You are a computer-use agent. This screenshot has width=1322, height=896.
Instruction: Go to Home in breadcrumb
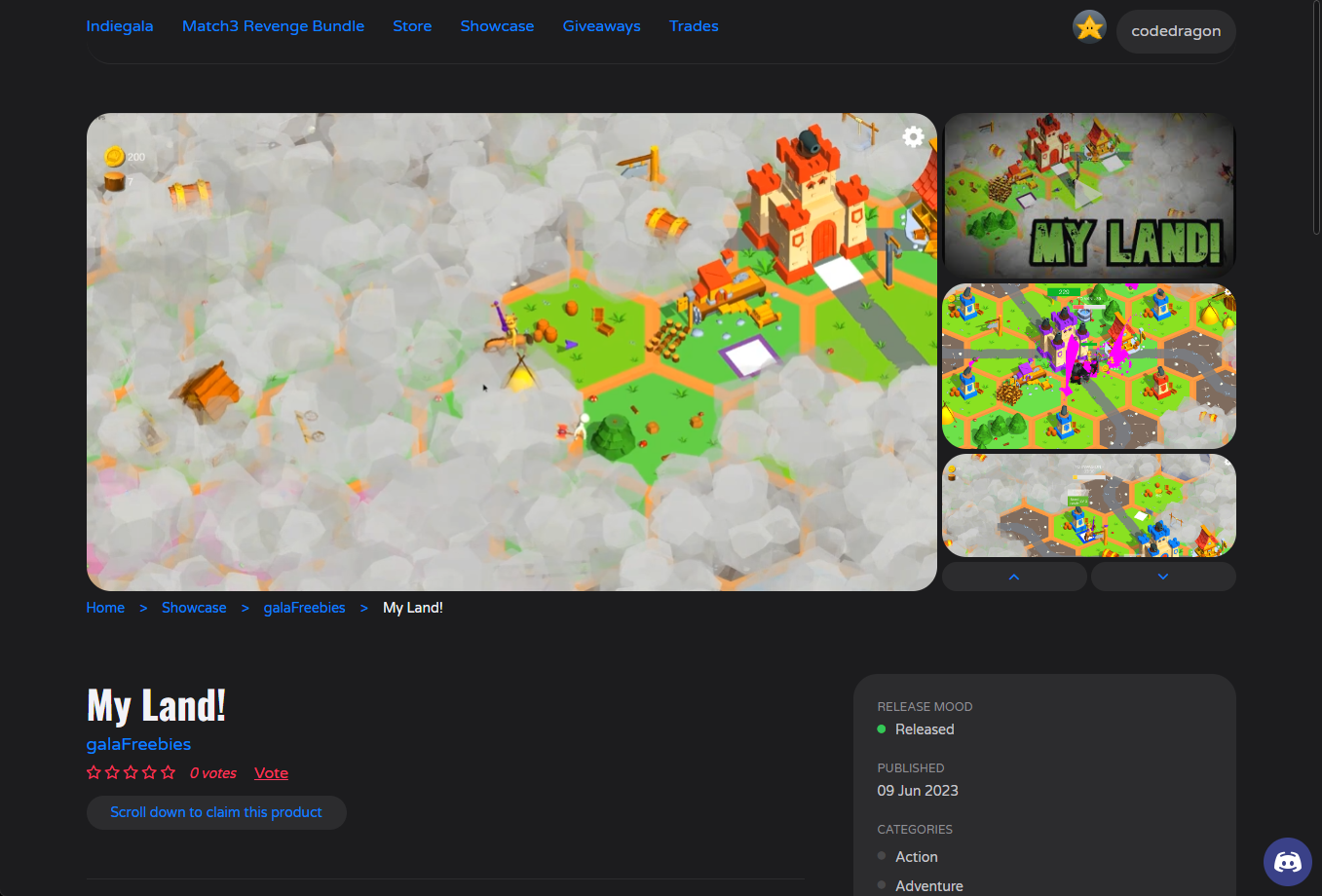[x=105, y=608]
